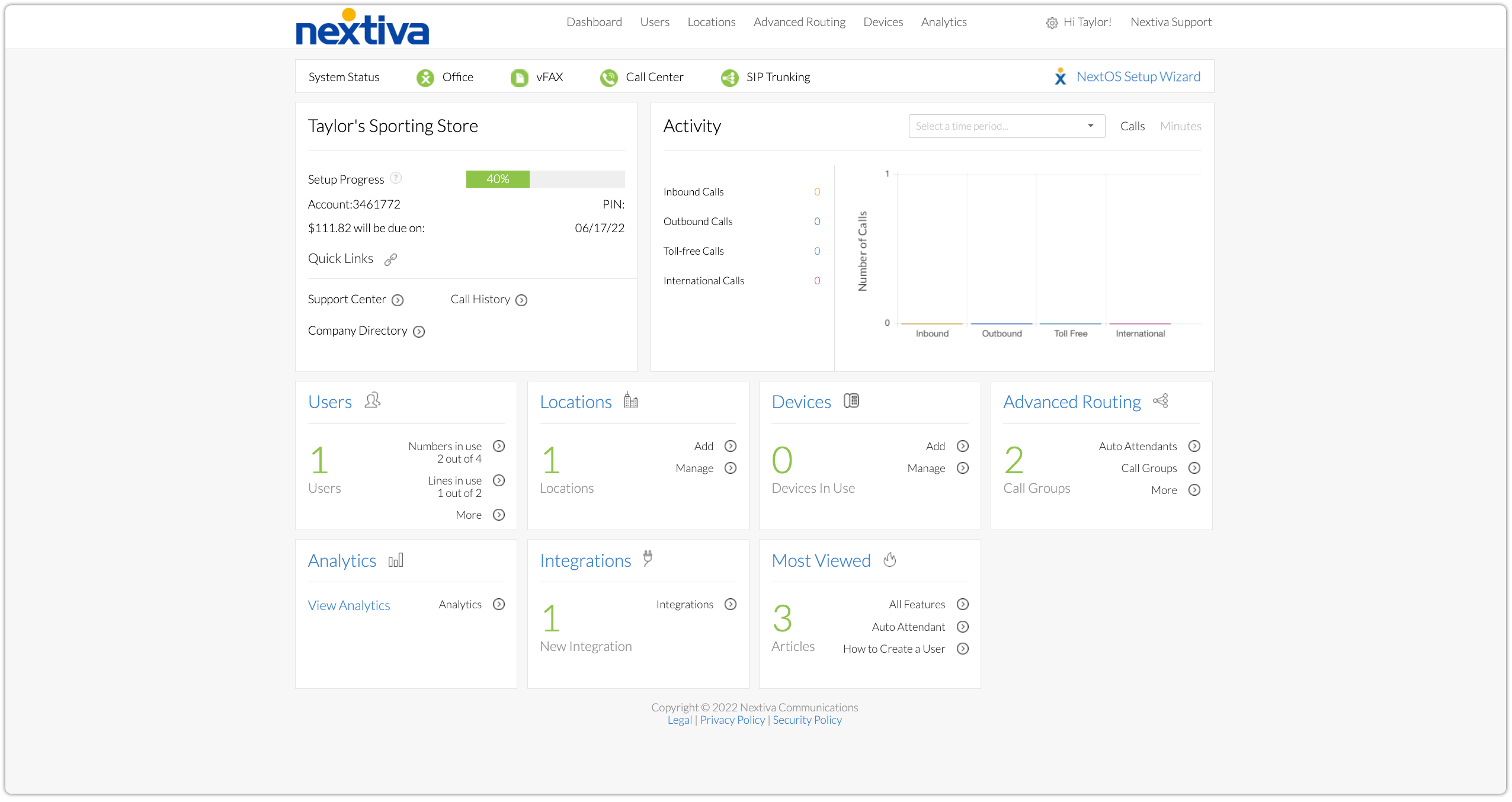The height and width of the screenshot is (802, 1512).
Task: Click the 06/17/22 due date text
Action: tap(599, 228)
